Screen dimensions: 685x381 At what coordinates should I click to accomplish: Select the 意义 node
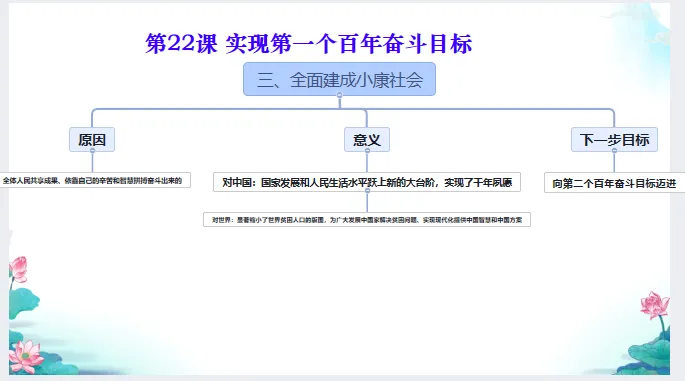pyautogui.click(x=367, y=139)
